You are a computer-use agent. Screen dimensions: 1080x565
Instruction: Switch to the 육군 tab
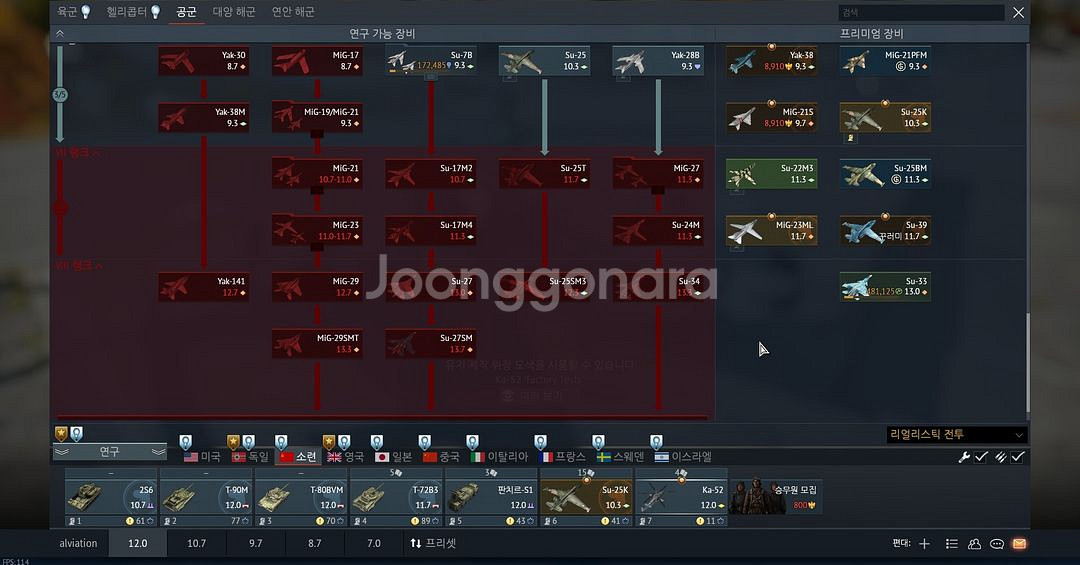tap(73, 12)
